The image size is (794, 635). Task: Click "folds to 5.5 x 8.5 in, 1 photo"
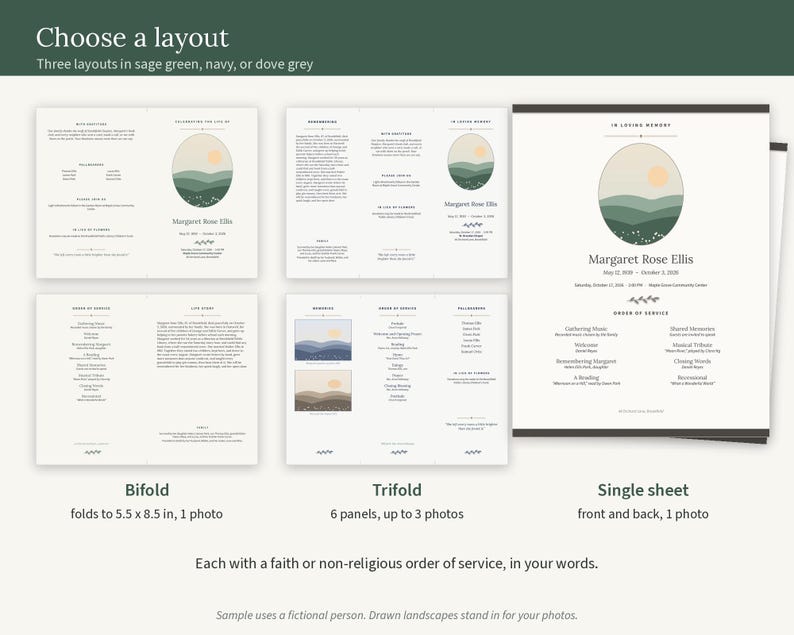pyautogui.click(x=147, y=514)
